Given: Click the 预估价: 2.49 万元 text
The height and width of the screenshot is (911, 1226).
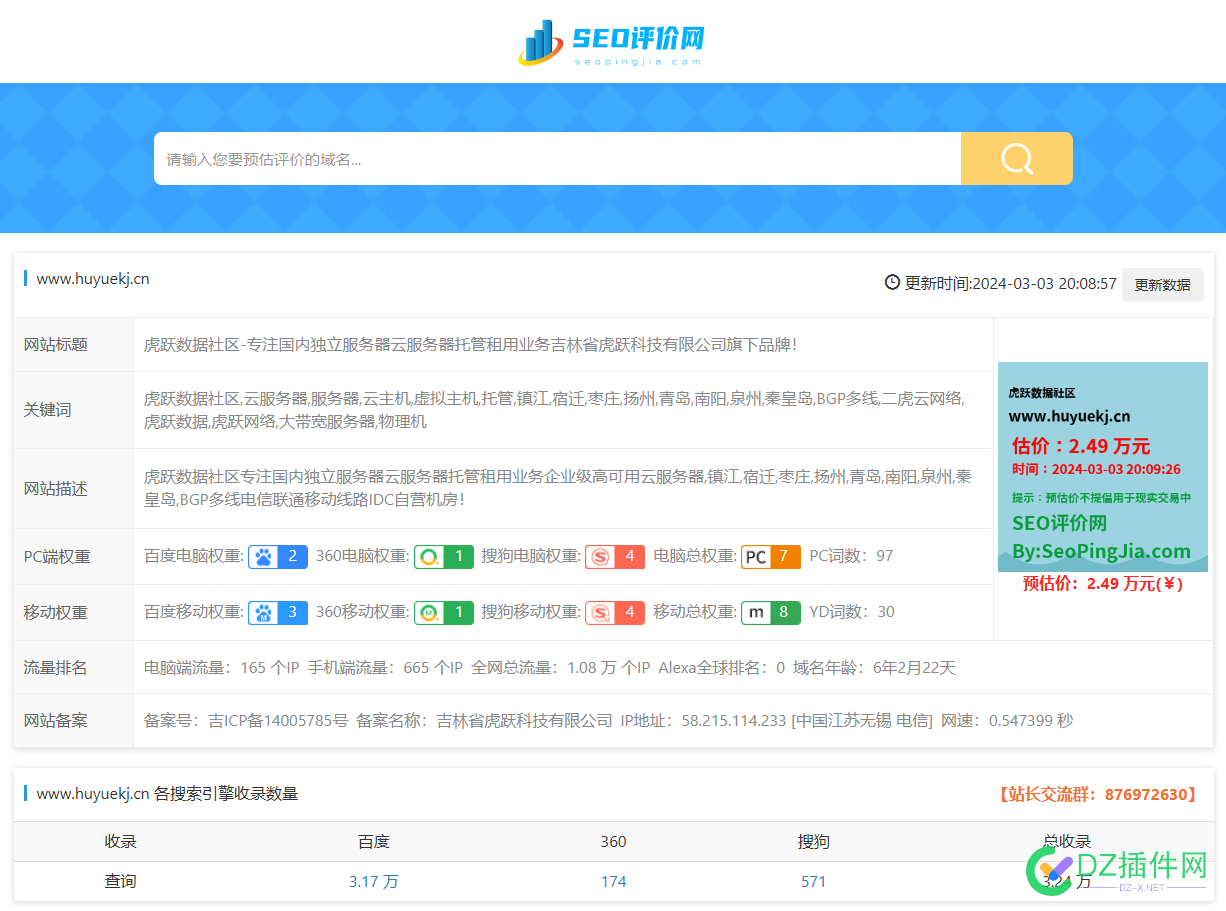Looking at the screenshot, I should pos(1103,583).
